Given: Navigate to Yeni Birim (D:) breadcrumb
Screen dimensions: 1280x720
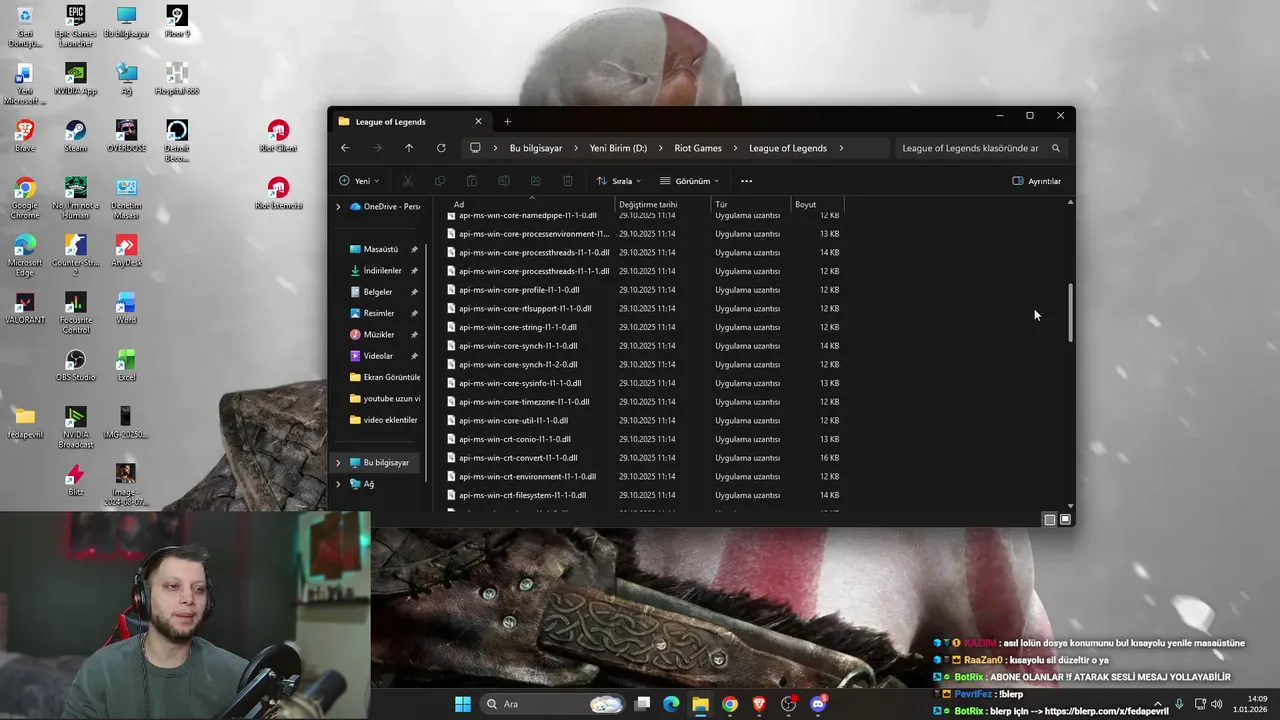Looking at the screenshot, I should (618, 148).
